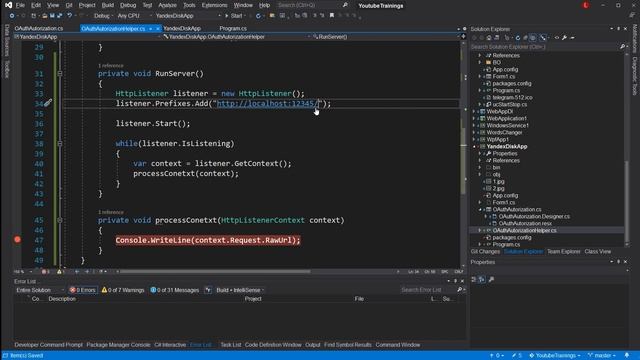Click the code editor vertical scrollbar
Viewport: 640px width, 360px height.
pyautogui.click(x=463, y=155)
